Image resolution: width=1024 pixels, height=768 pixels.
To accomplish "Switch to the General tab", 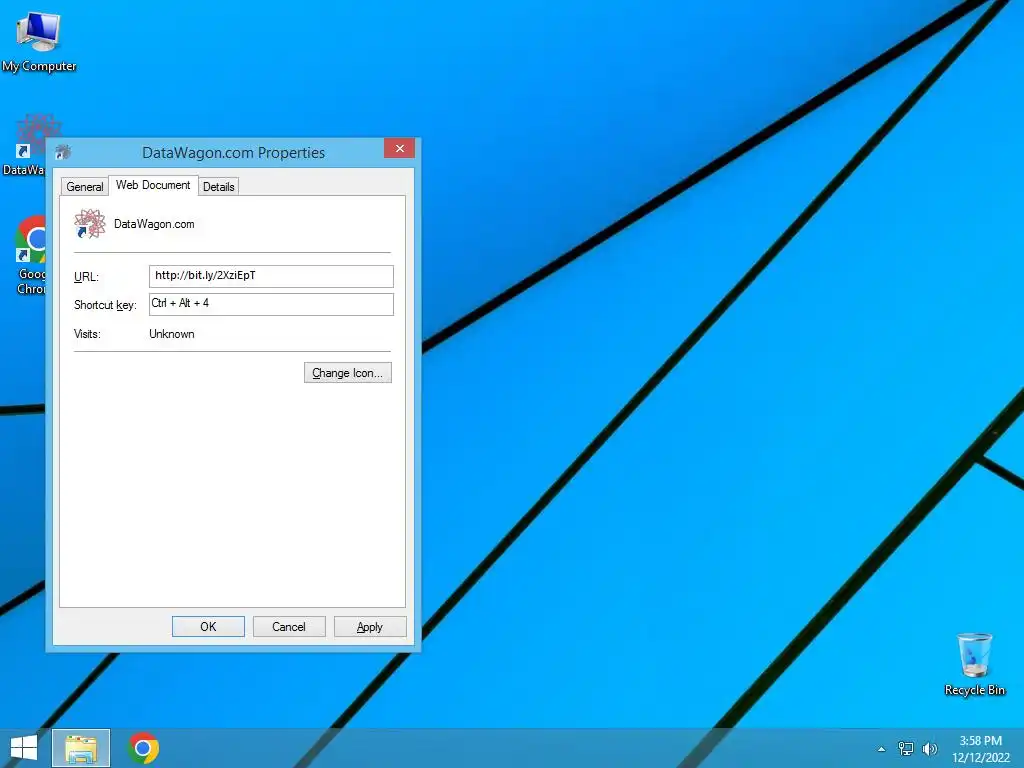I will point(85,187).
